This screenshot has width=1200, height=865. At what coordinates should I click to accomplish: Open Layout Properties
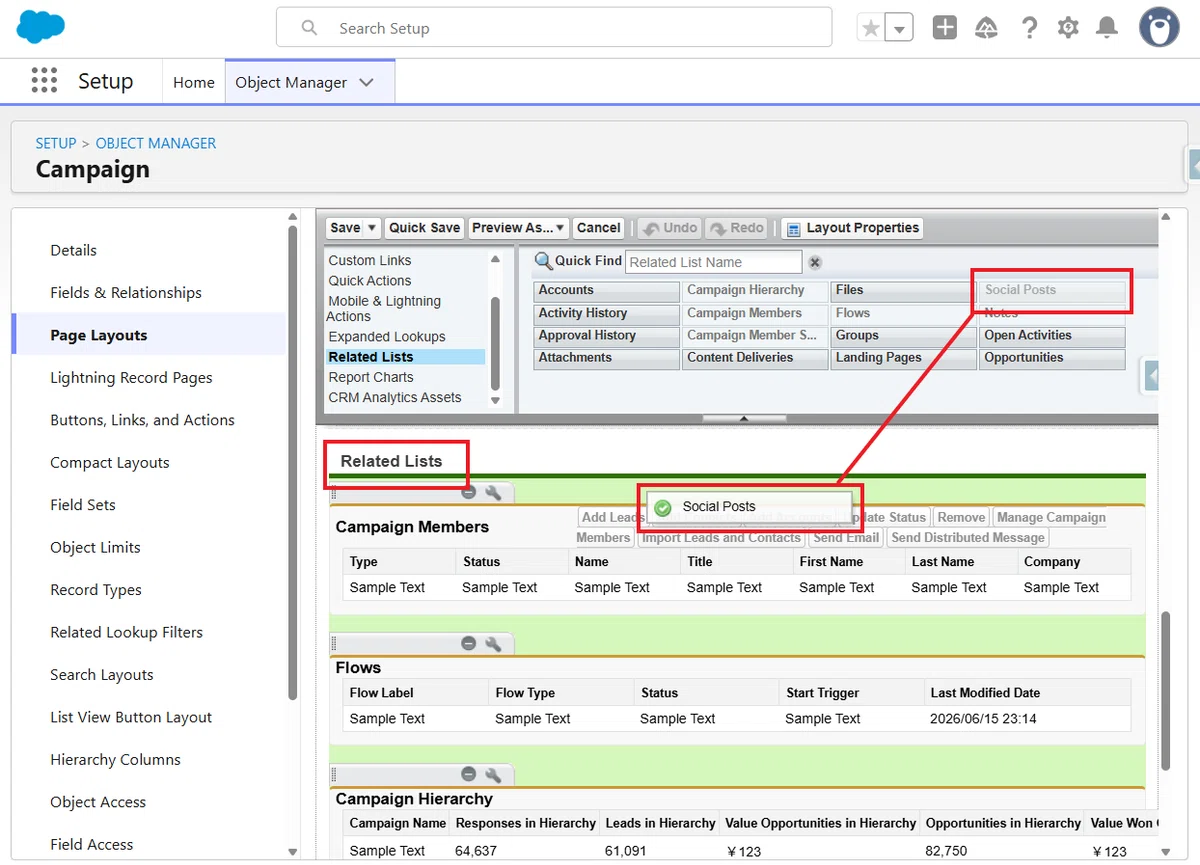click(852, 228)
